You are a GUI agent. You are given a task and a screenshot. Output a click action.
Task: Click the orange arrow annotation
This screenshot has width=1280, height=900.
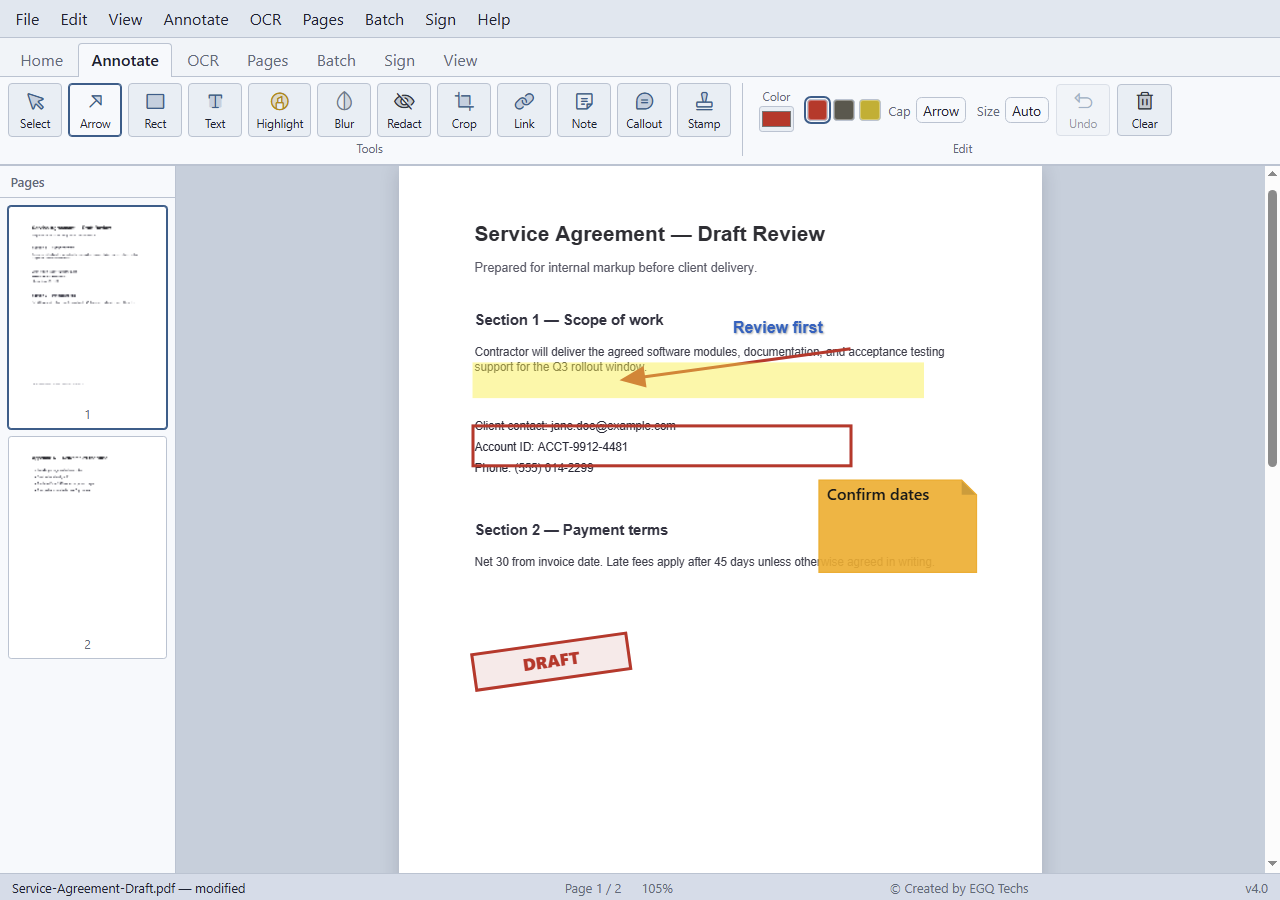click(x=735, y=365)
